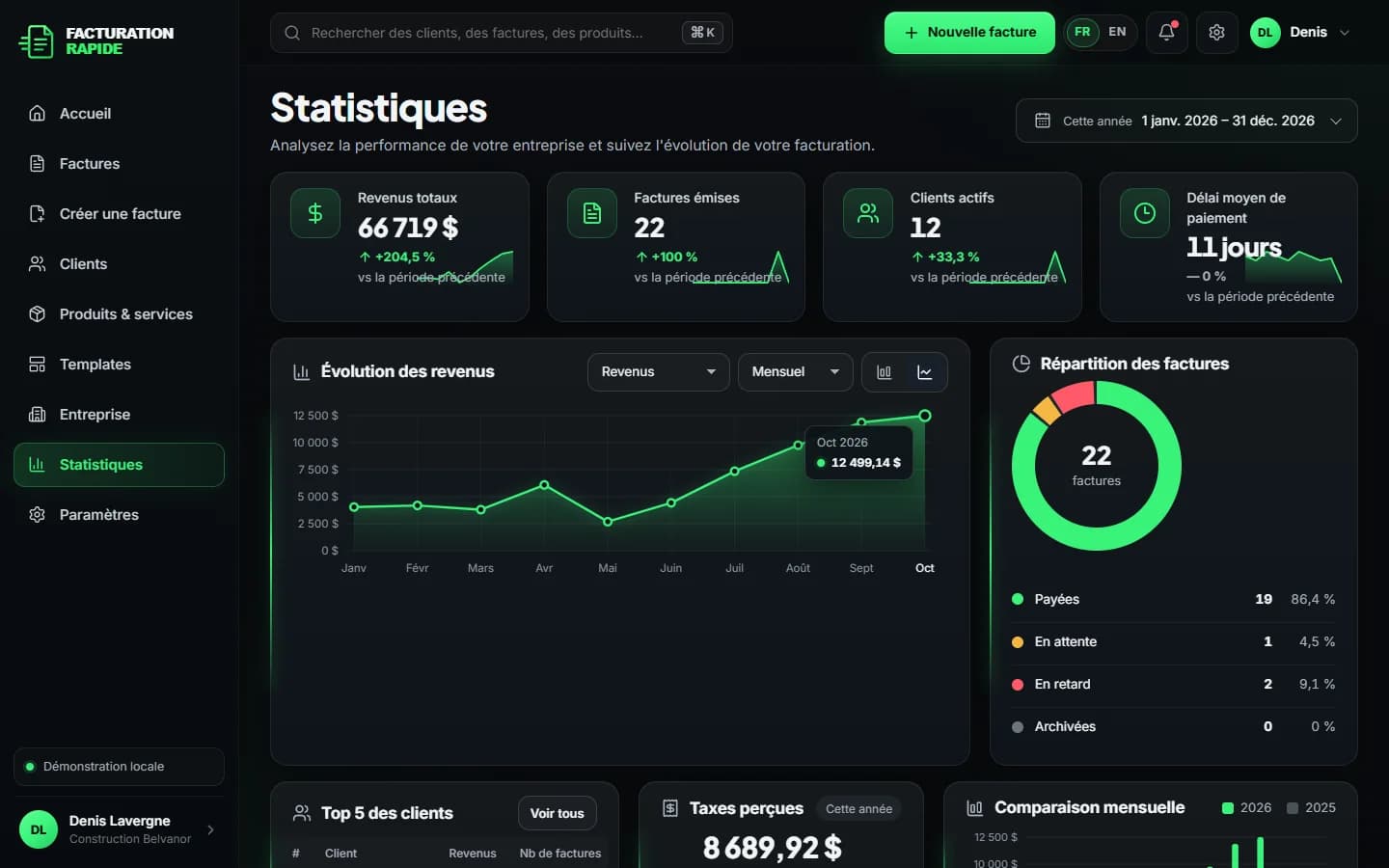The image size is (1389, 868).
Task: Click the Facturation Rapide logo icon
Action: [x=37, y=41]
